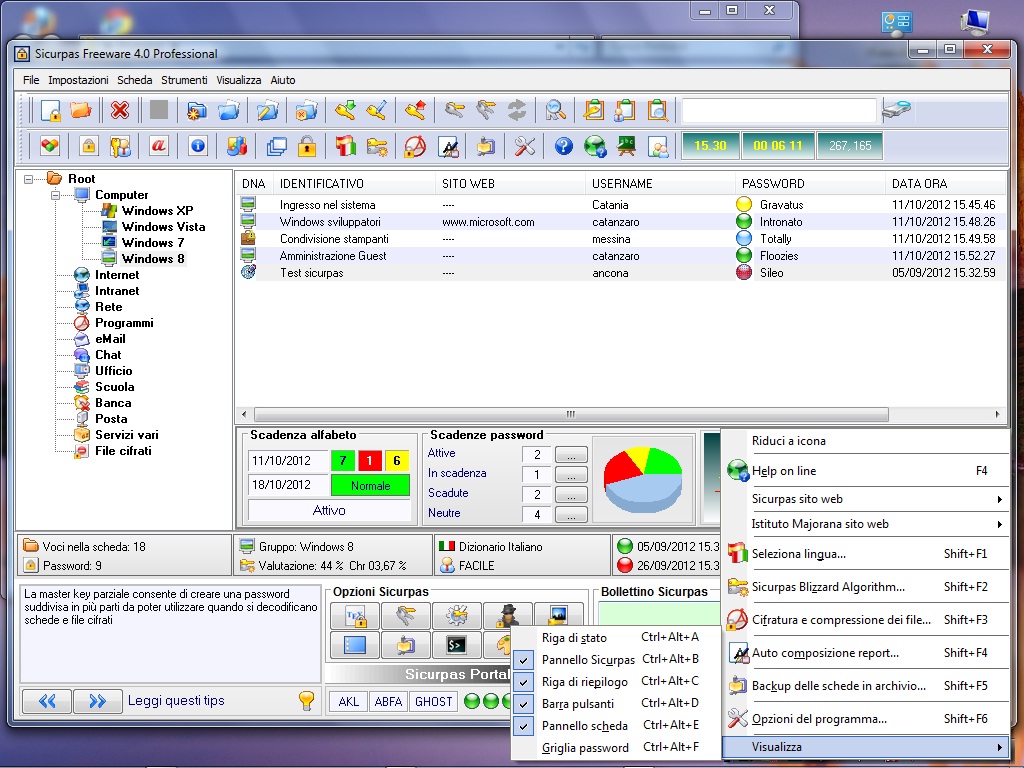The width and height of the screenshot is (1024, 768).
Task: Click the GHOST button
Action: (x=434, y=701)
